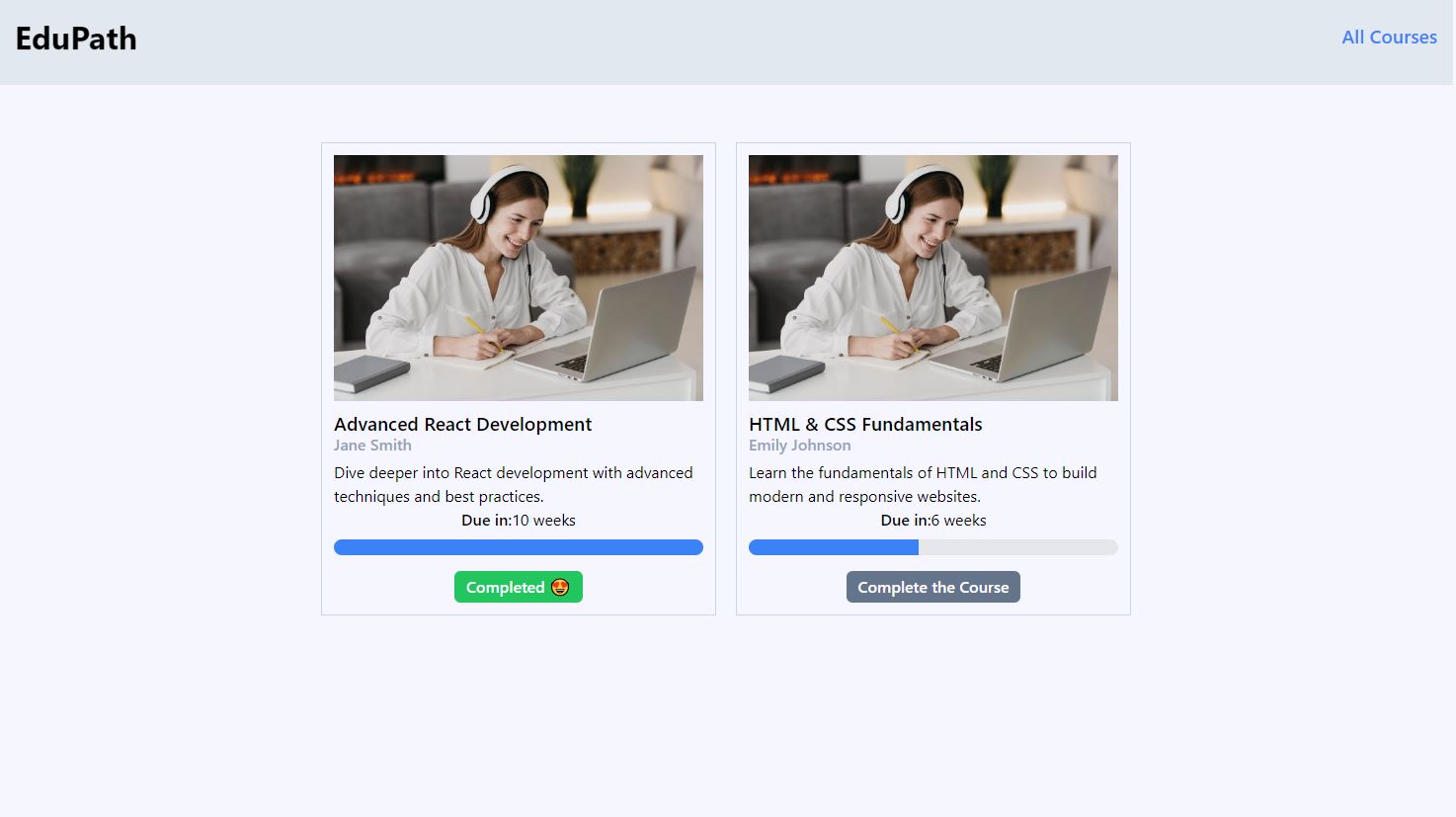This screenshot has height=817, width=1456.
Task: Click the 'Due in:10 weeks' text
Action: pyautogui.click(x=519, y=521)
